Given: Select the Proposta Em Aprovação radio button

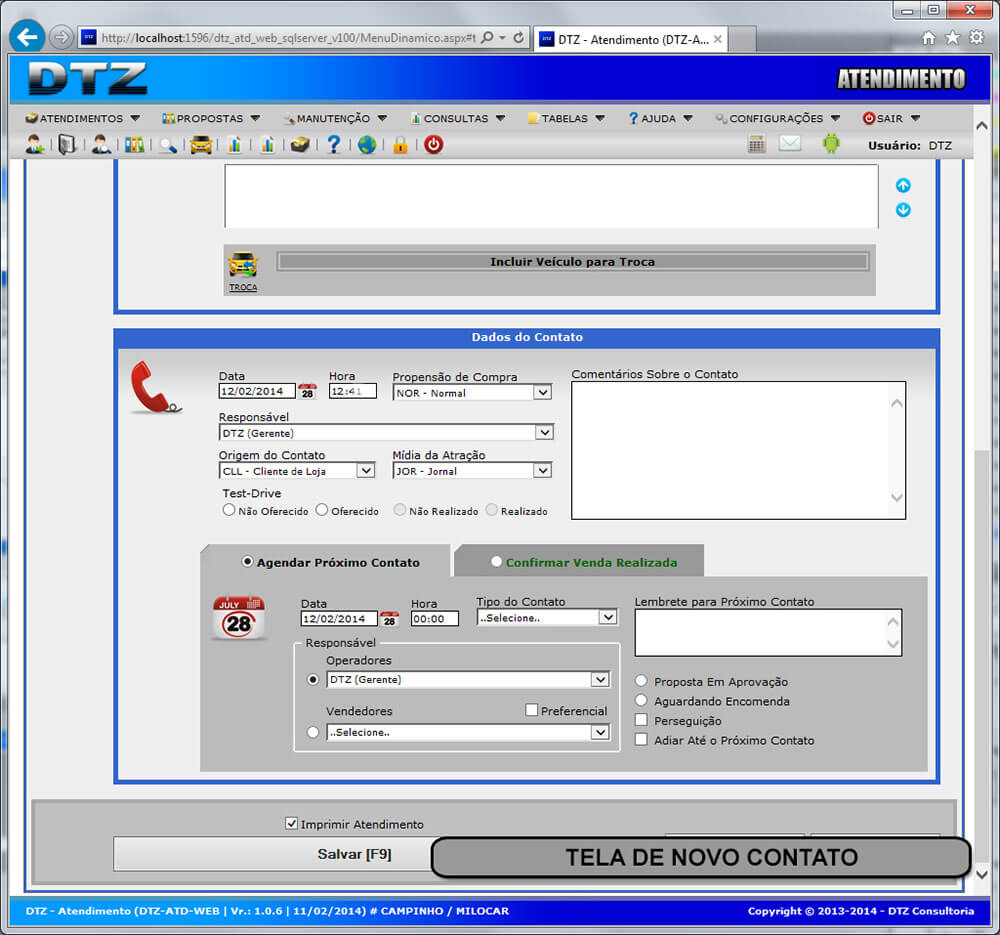Looking at the screenshot, I should click(641, 681).
